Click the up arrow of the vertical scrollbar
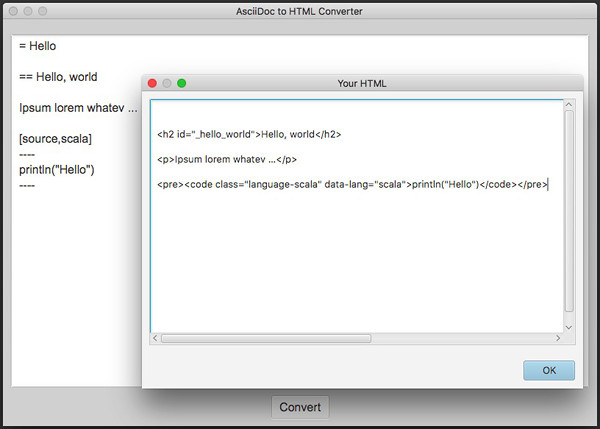Screen dimensions: 600x429 [x=569, y=104]
